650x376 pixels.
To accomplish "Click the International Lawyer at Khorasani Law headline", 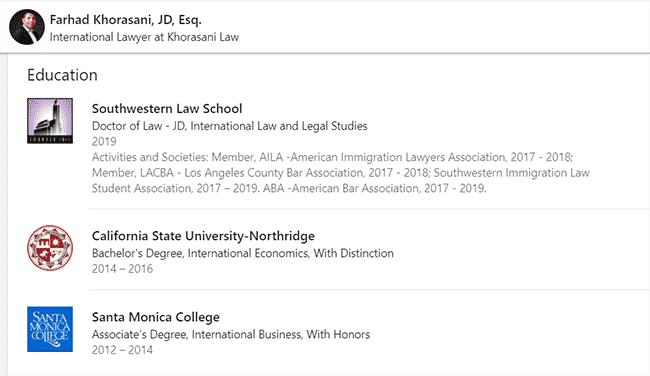I will [144, 37].
